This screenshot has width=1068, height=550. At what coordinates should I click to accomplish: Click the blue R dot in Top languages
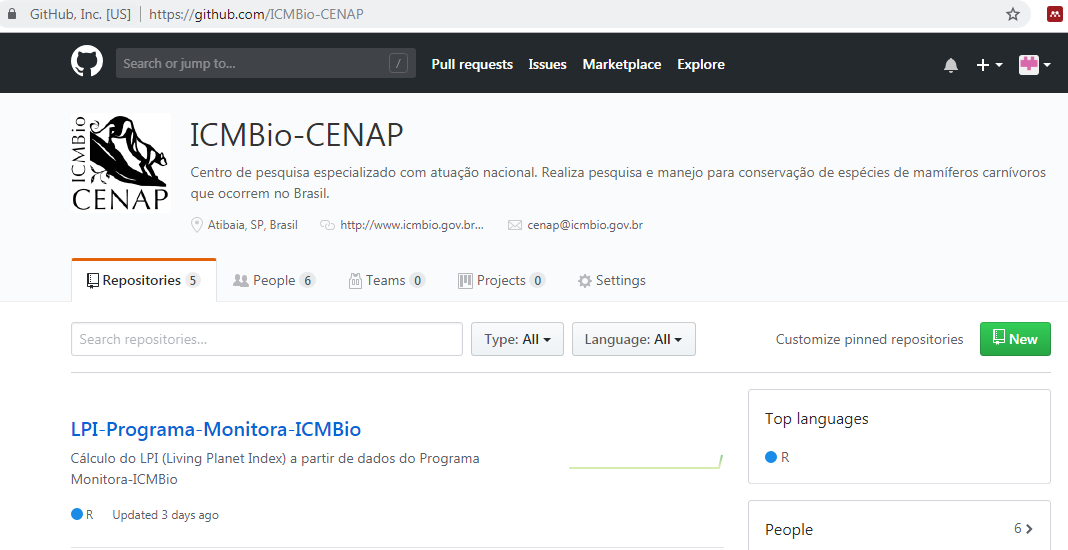(x=771, y=457)
